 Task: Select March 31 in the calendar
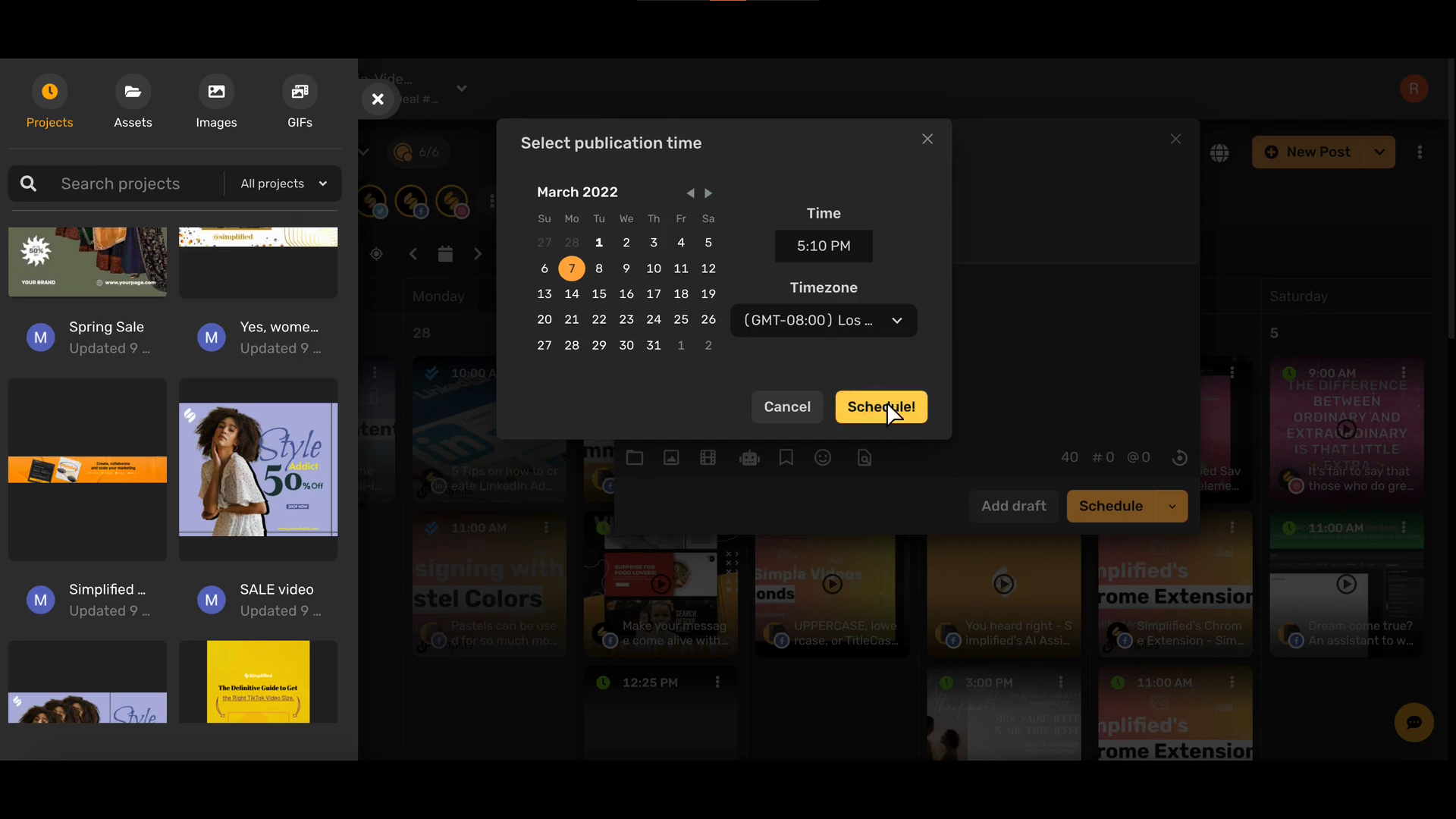tap(654, 346)
